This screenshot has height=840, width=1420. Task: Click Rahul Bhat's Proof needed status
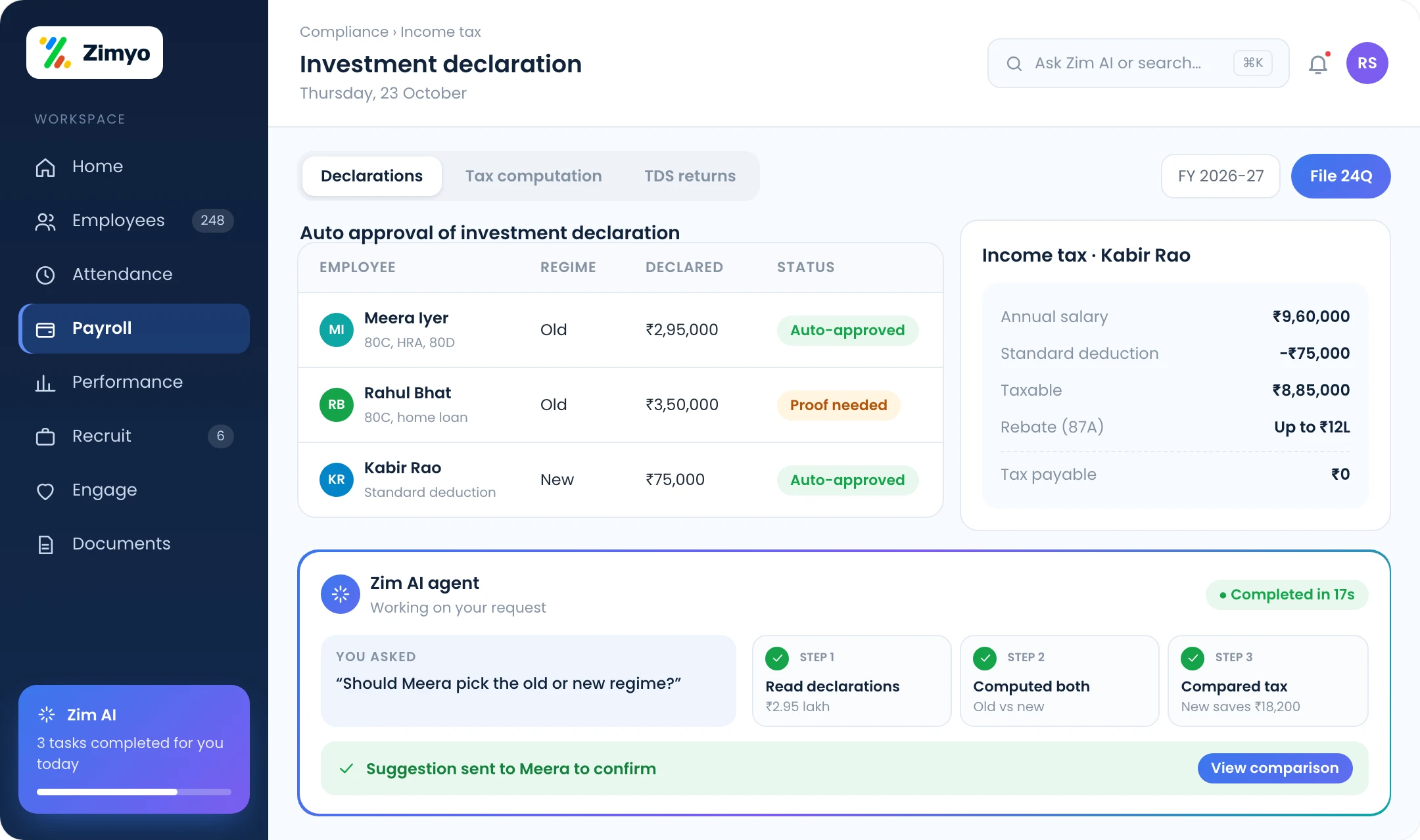[x=839, y=405]
